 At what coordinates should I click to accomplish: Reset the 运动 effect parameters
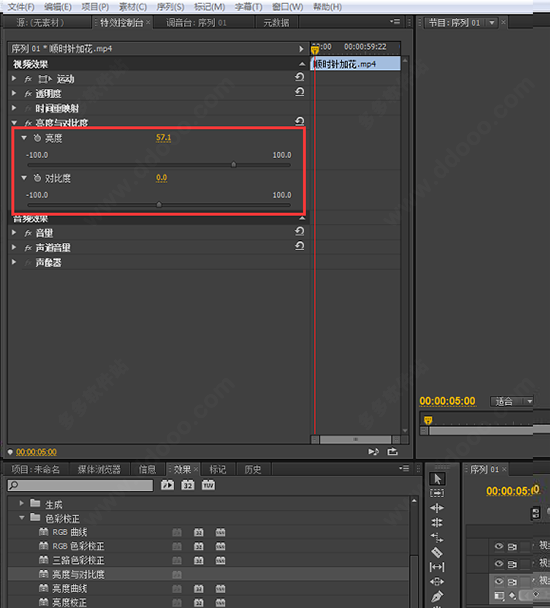coord(299,78)
